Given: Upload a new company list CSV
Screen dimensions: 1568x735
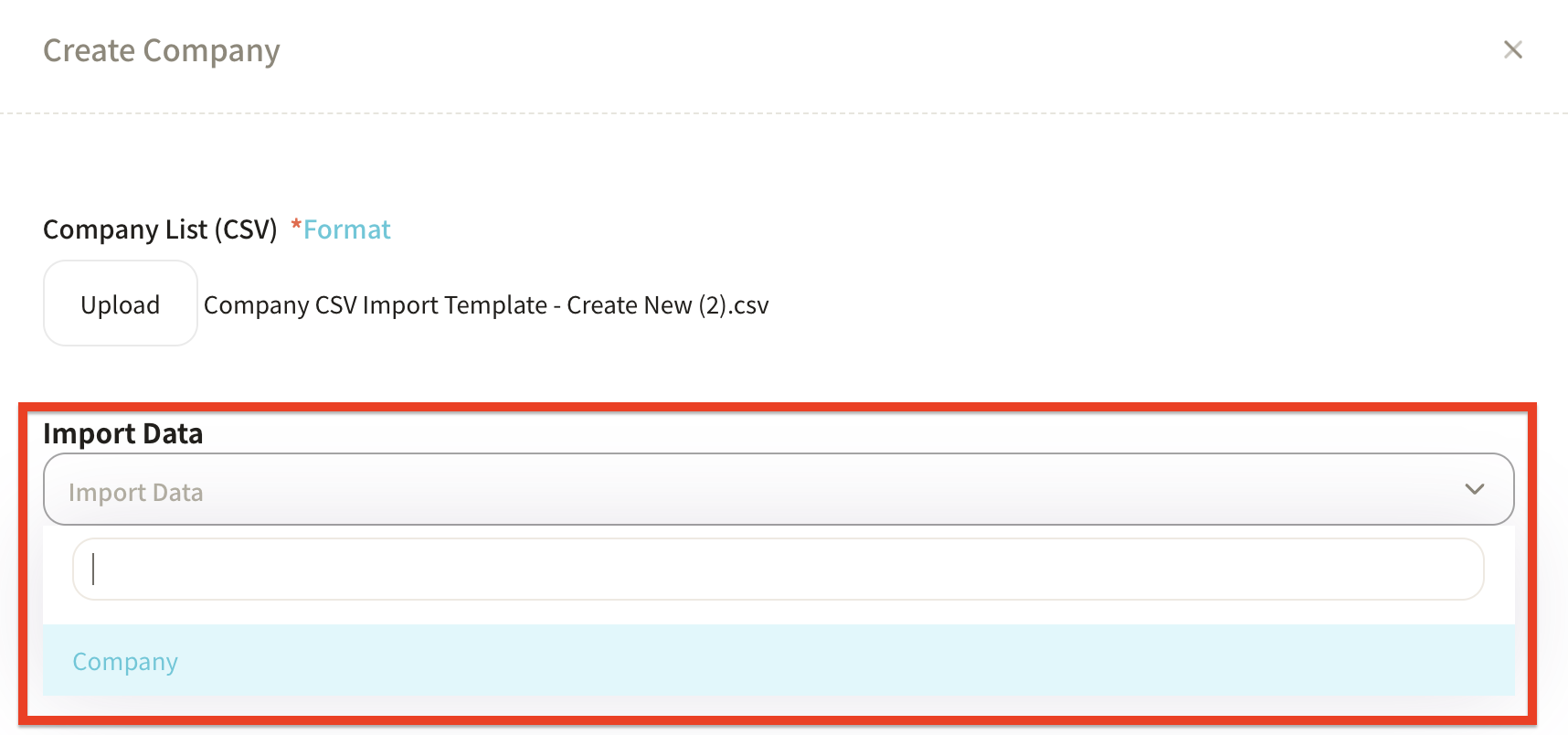Looking at the screenshot, I should 121,304.
